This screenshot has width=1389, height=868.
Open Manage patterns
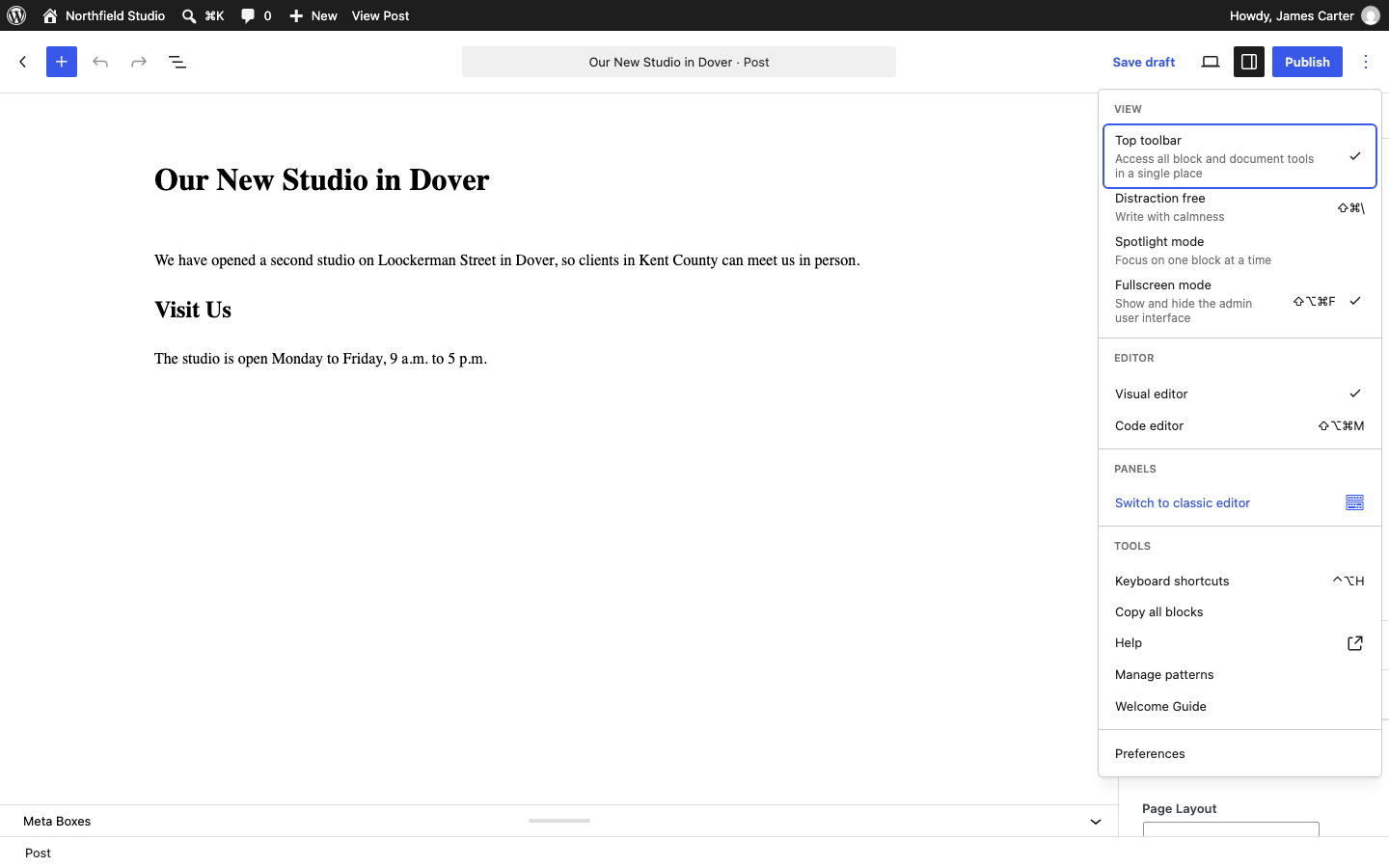pos(1239,675)
